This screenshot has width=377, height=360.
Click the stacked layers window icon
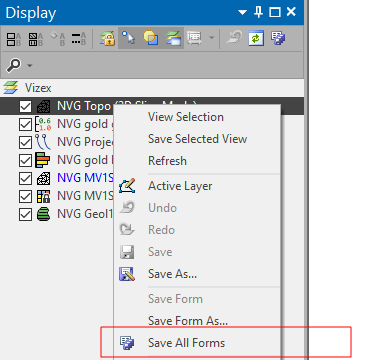[x=173, y=38]
